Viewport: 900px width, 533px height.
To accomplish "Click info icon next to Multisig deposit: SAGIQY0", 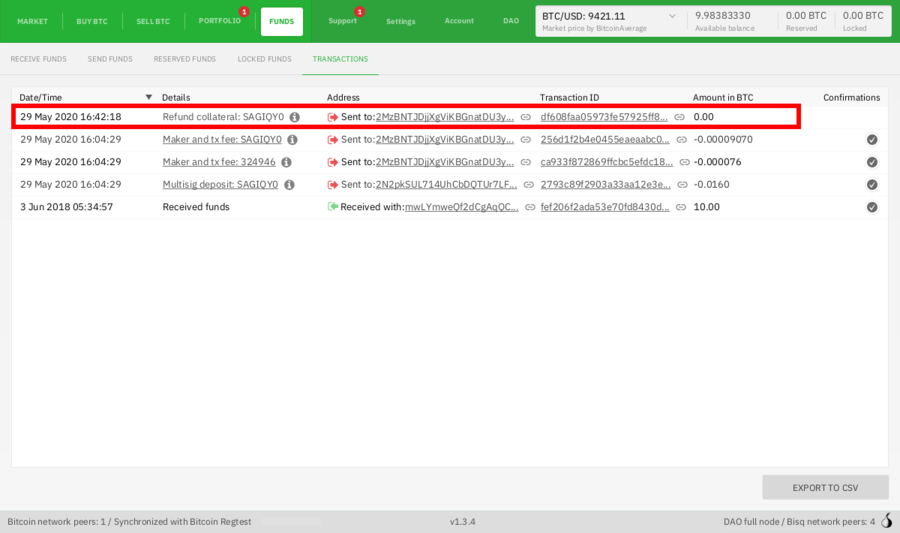I will [289, 185].
